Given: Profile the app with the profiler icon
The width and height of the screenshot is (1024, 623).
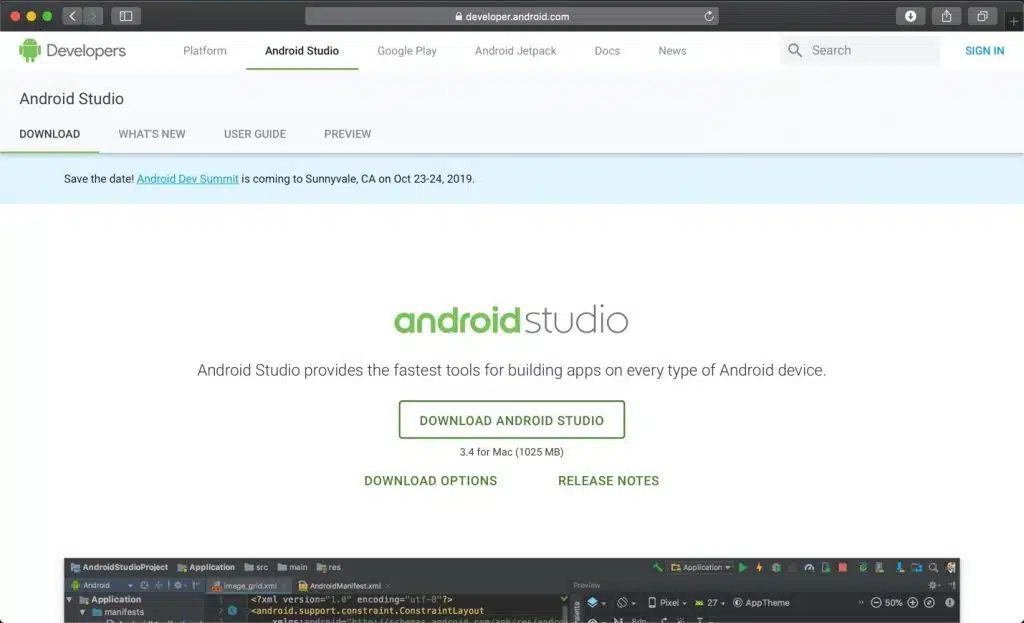Looking at the screenshot, I should (809, 566).
